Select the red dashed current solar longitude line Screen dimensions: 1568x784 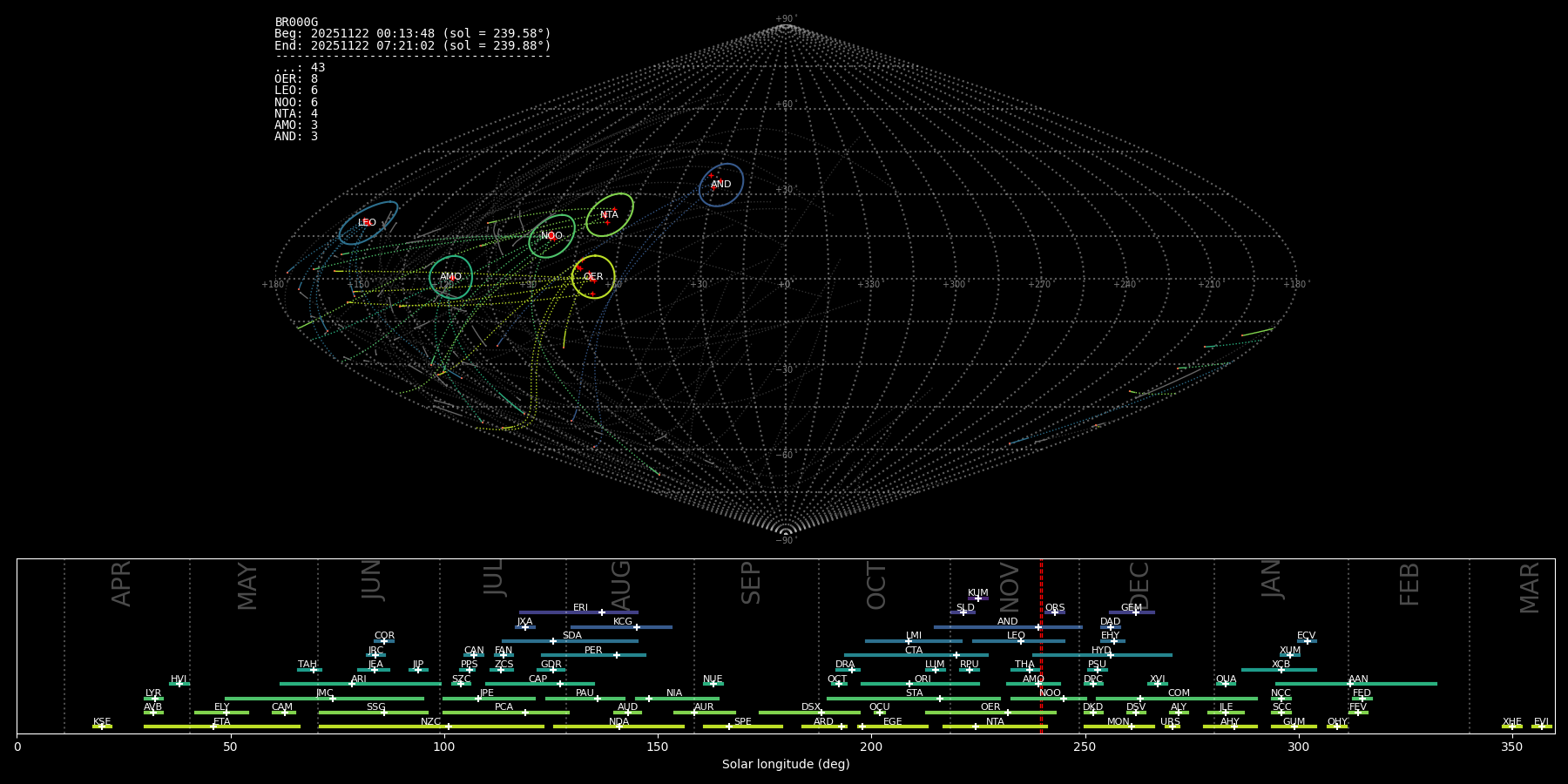point(1041,645)
